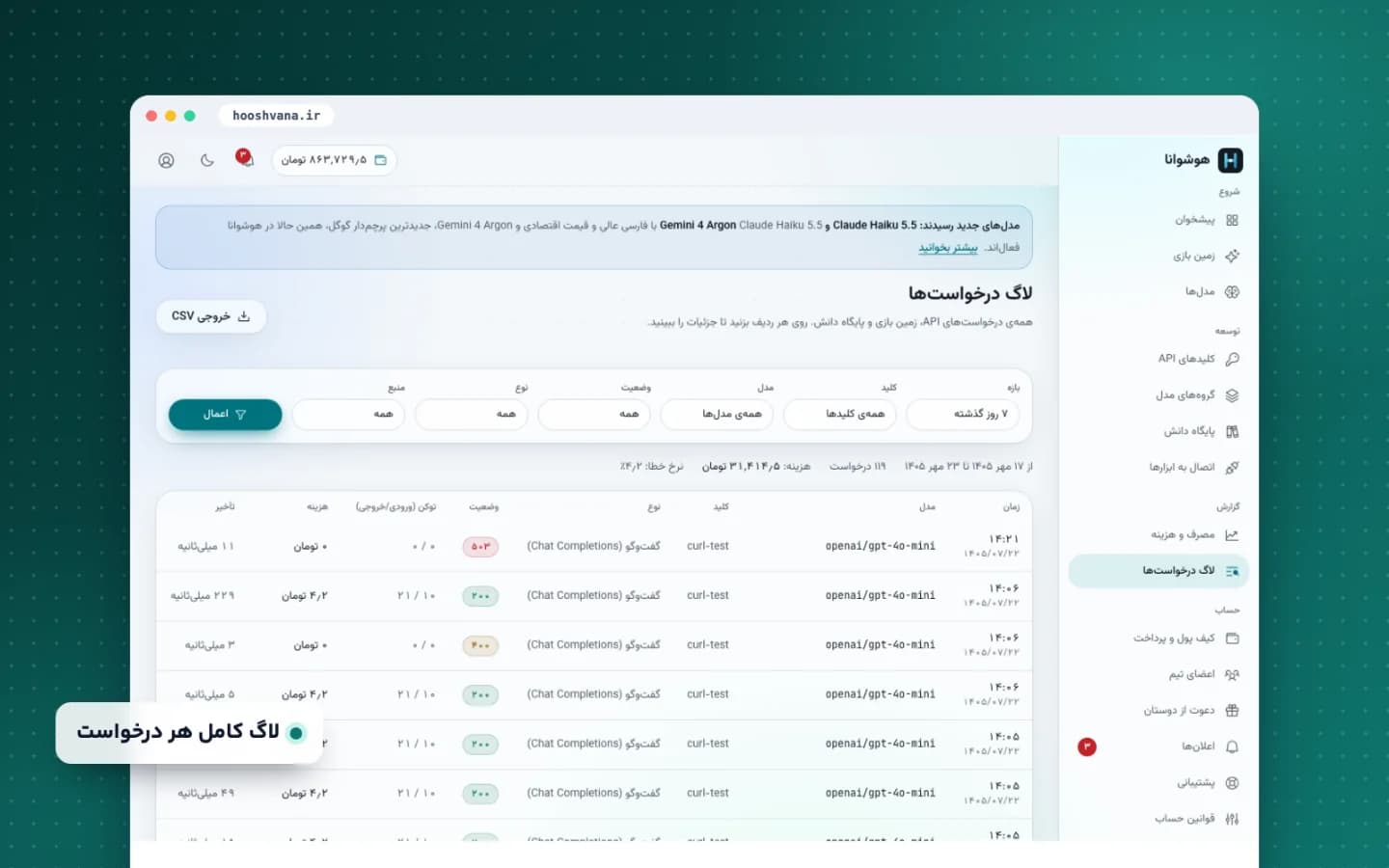Click the اعمال filter button
This screenshot has height=868, width=1389.
tap(225, 414)
